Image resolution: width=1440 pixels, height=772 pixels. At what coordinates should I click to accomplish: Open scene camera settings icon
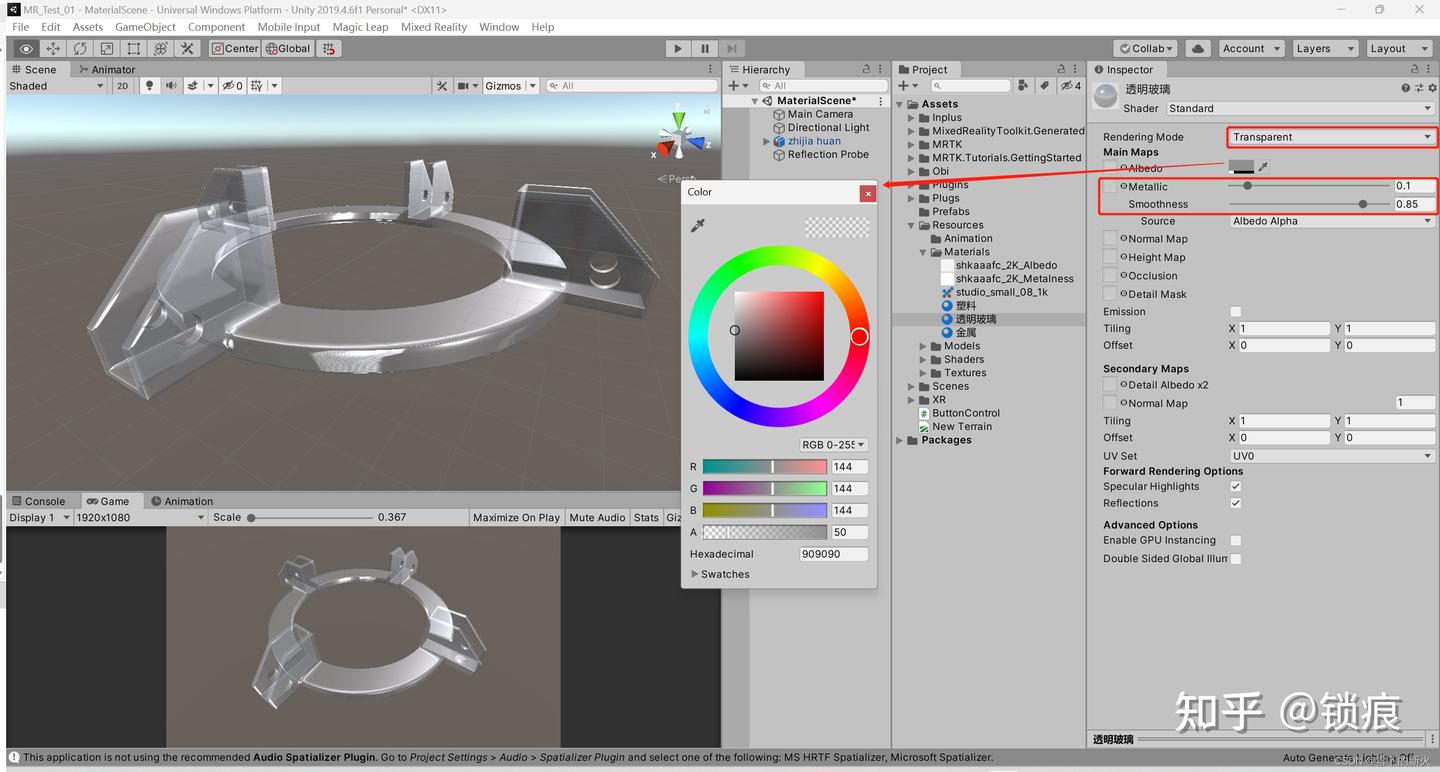(x=464, y=86)
